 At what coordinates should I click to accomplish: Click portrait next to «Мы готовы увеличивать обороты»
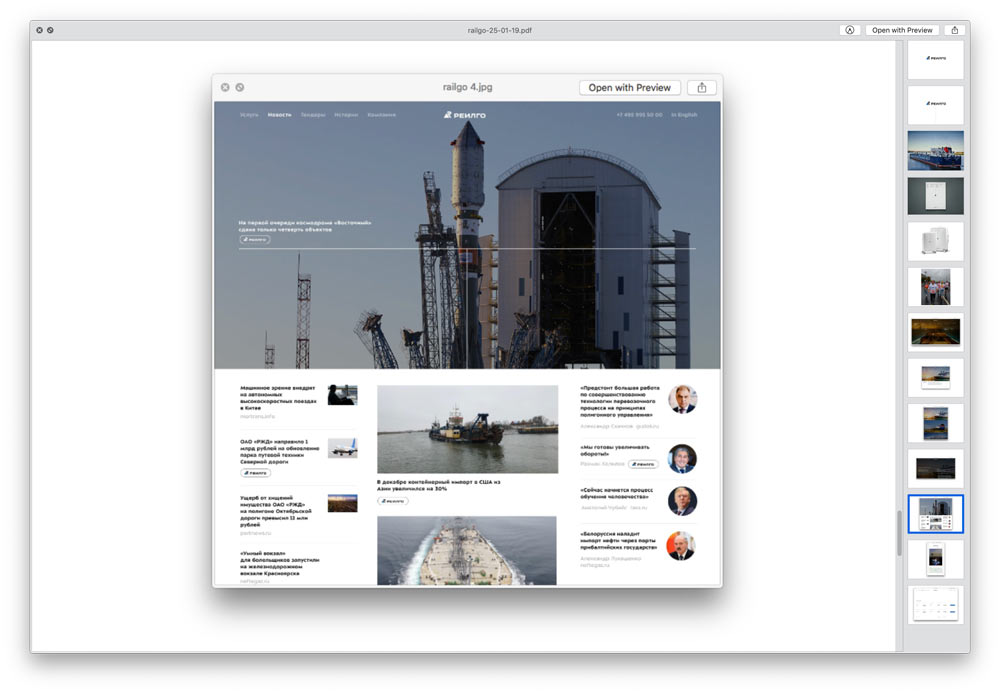(682, 458)
